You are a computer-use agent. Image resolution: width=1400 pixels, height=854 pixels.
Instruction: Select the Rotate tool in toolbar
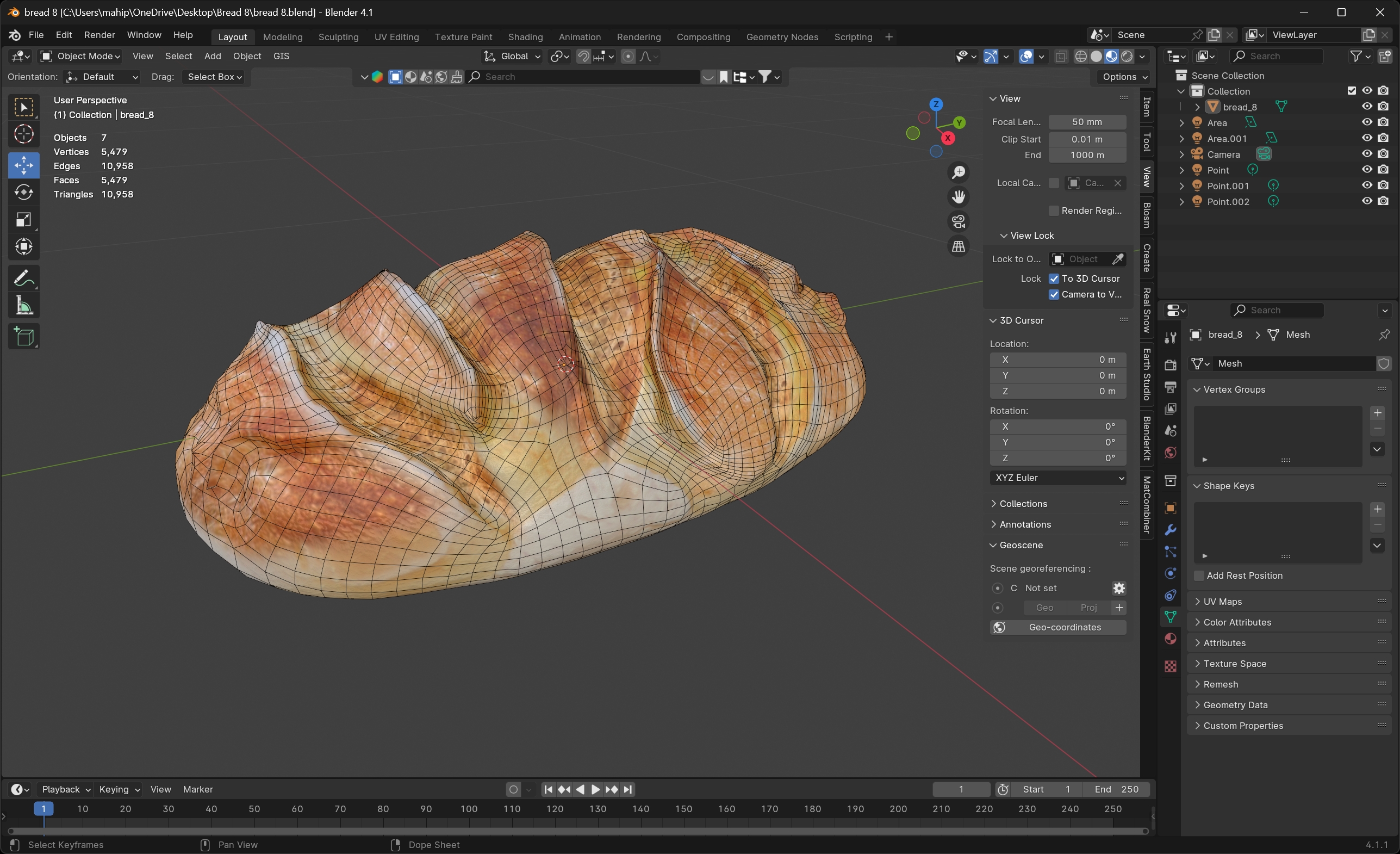tap(23, 192)
